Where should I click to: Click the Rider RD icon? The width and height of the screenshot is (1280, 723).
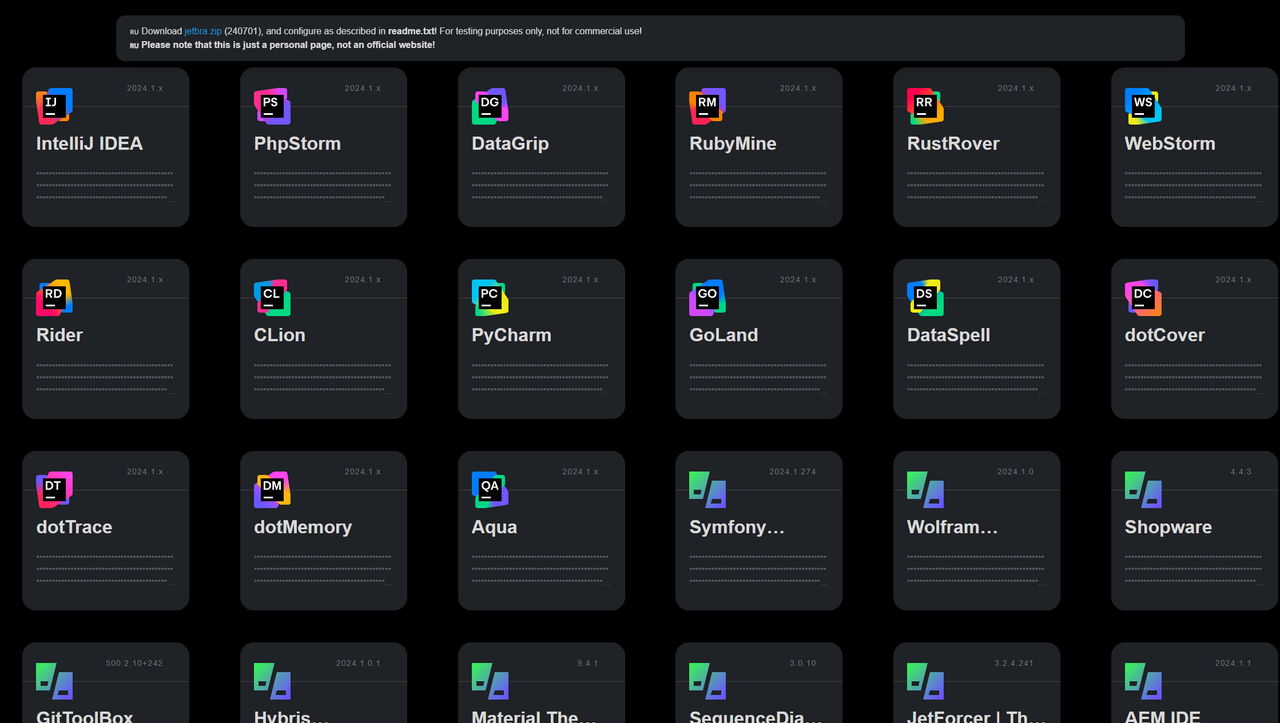54,298
